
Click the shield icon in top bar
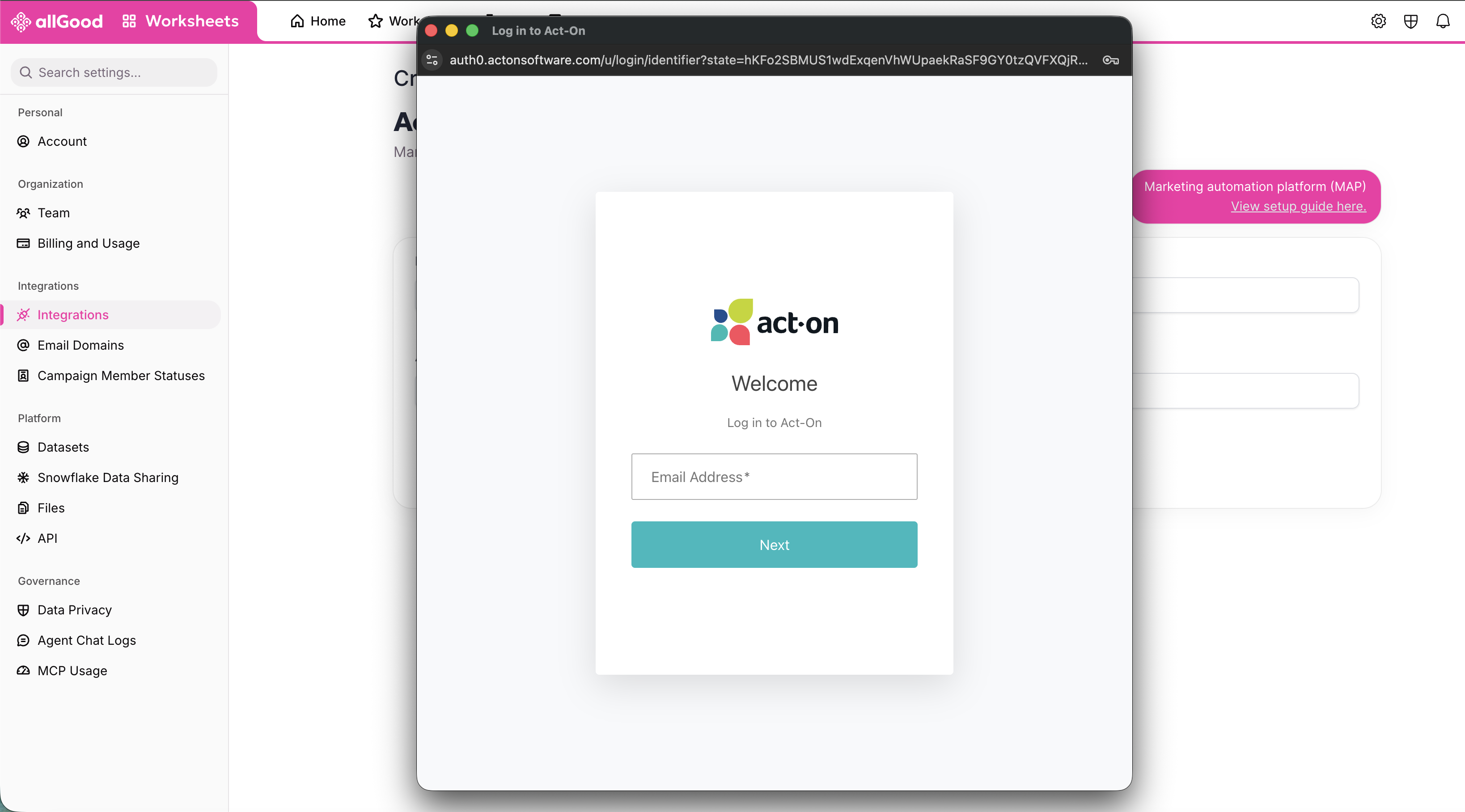1410,21
